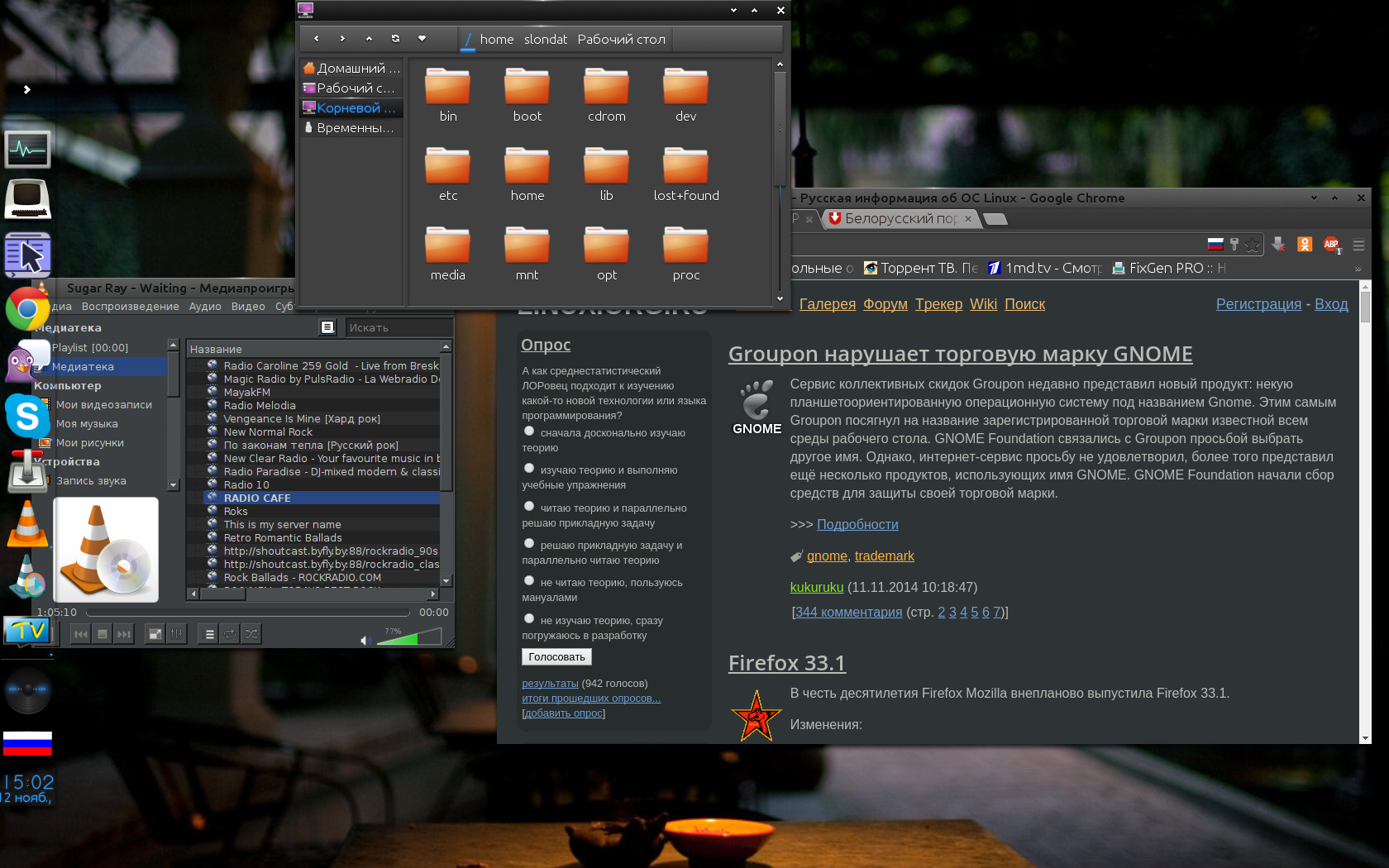Mute VLC with the speaker icon
Viewport: 1389px width, 868px height.
point(365,640)
